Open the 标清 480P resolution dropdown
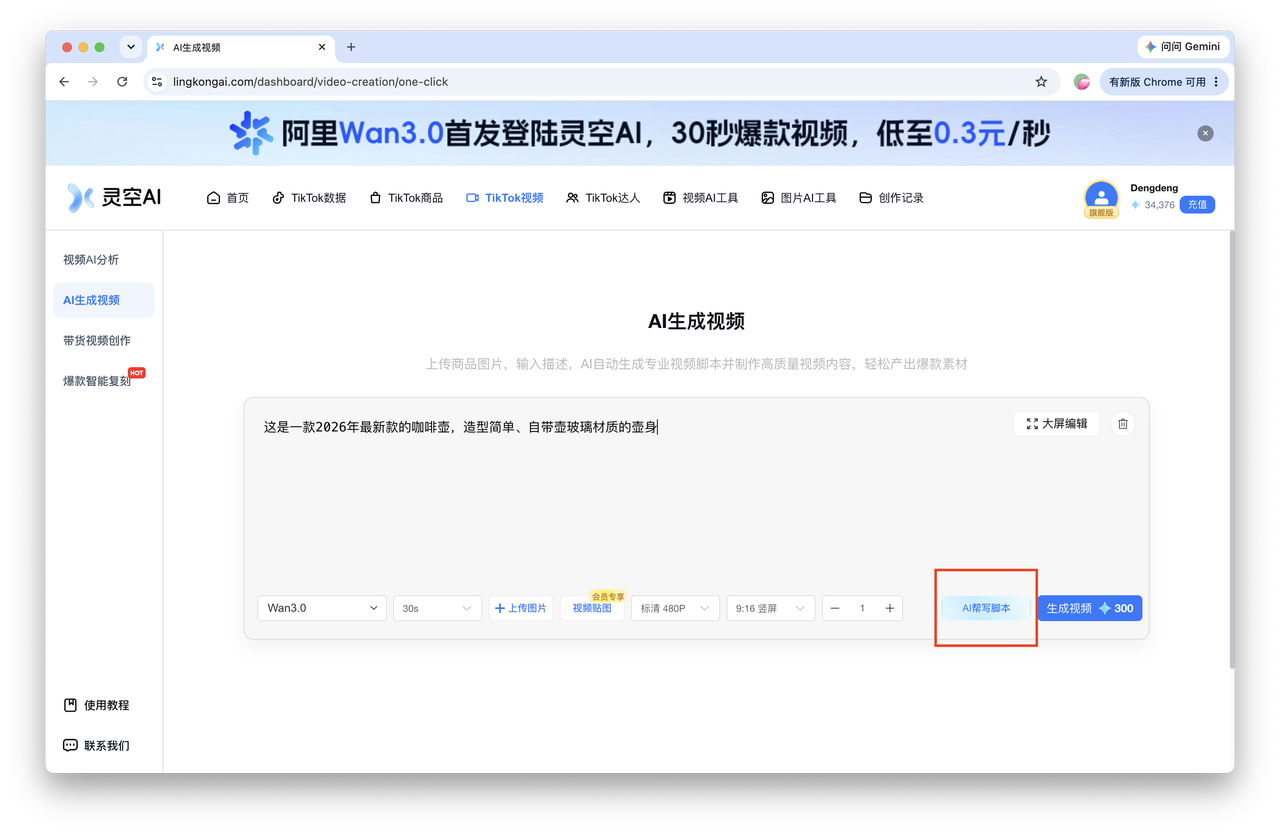Viewport: 1280px width, 833px height. (x=675, y=608)
